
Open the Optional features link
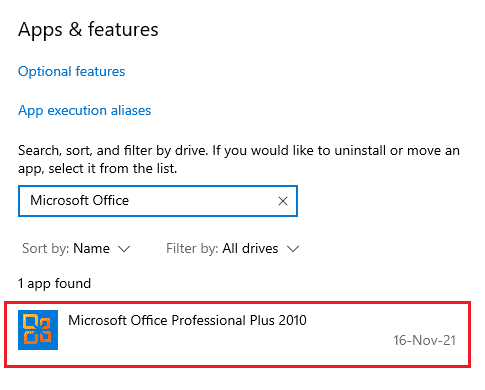point(72,71)
